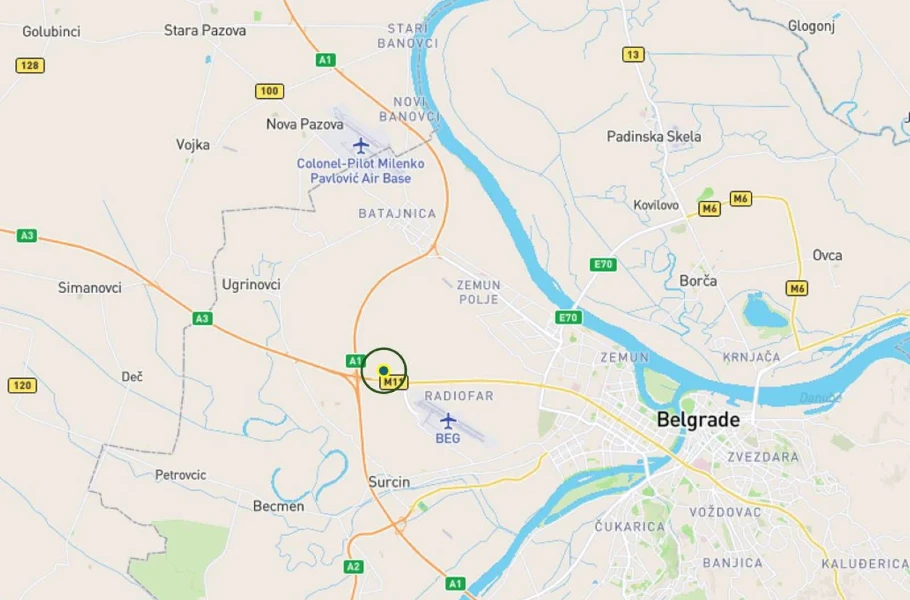Viewport: 910px width, 600px height.
Task: Click the Padinska Skela label
Action: pyautogui.click(x=654, y=137)
